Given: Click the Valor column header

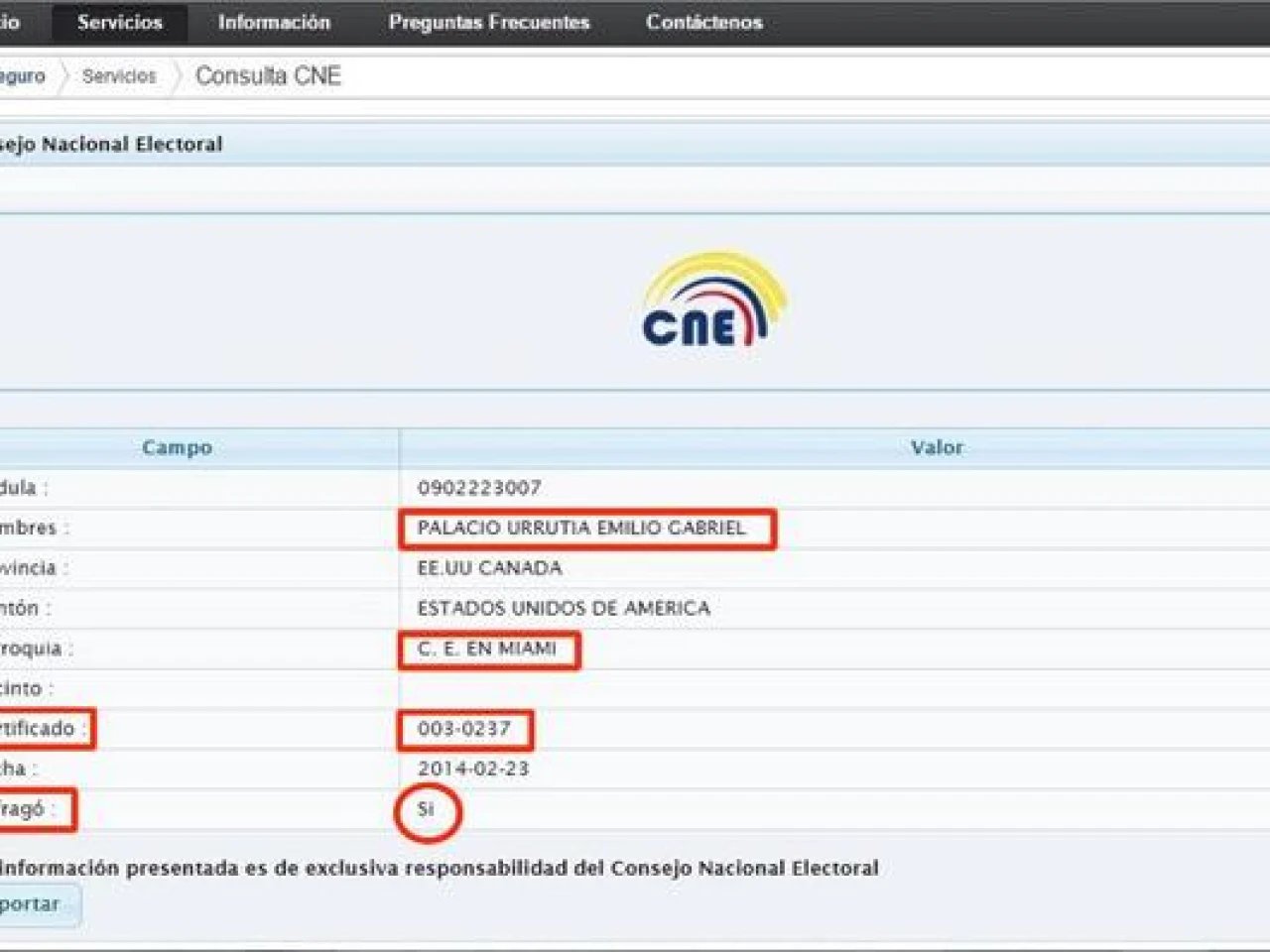Looking at the screenshot, I should [936, 447].
